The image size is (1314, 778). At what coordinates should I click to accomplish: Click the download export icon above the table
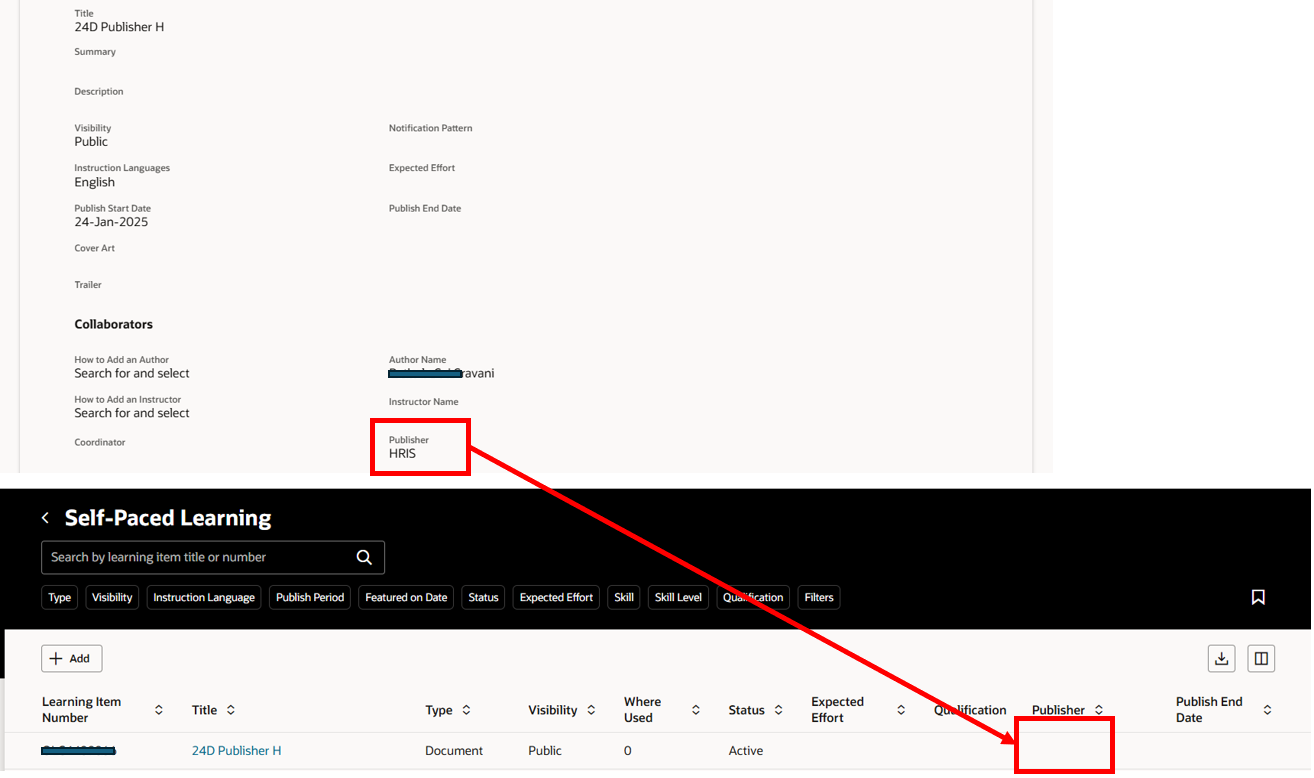1221,658
